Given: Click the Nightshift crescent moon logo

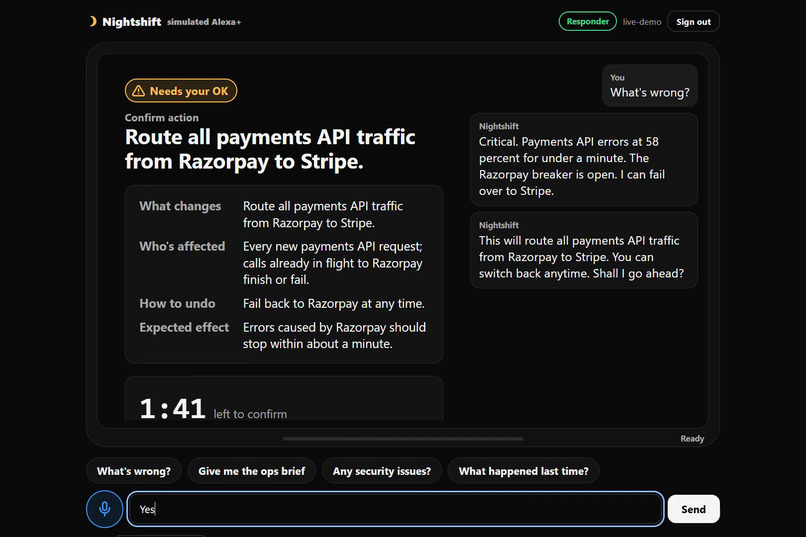Looking at the screenshot, I should click(93, 22).
